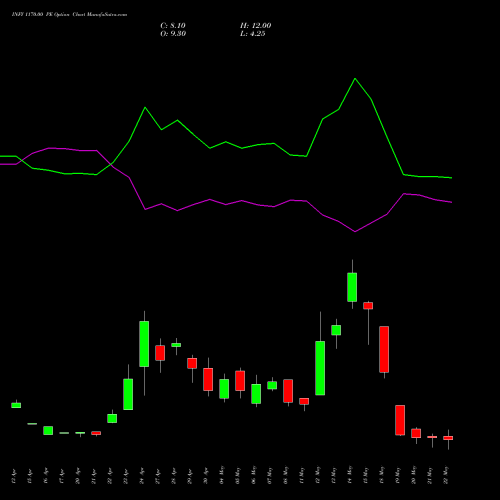Click the 19 May date label
The image size is (500, 500).
398,475
